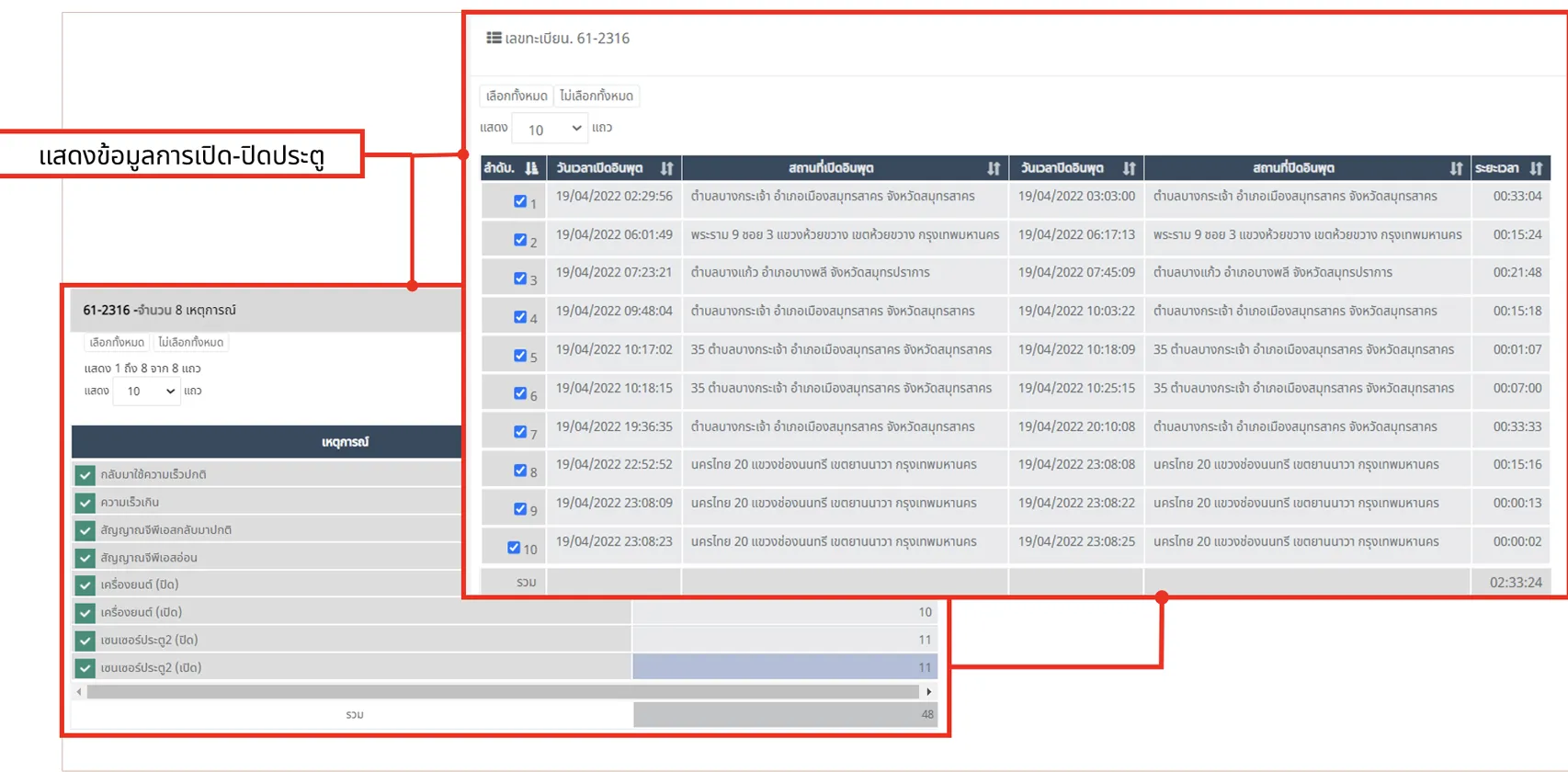Uncheck row 1 checkbox in door table
This screenshot has height=772, width=1568.
(x=520, y=201)
